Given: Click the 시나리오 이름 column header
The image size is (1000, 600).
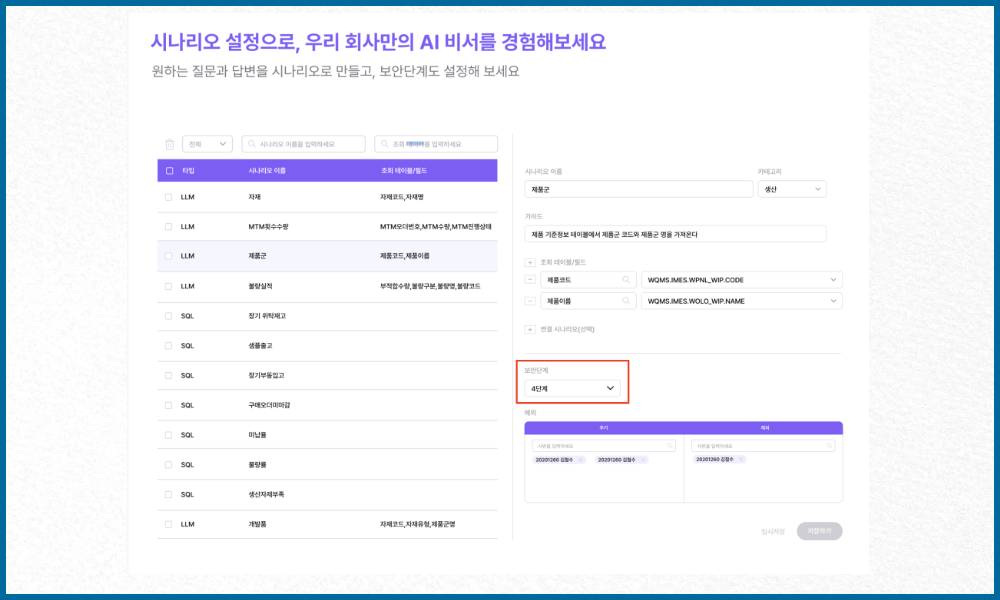Looking at the screenshot, I should (267, 171).
